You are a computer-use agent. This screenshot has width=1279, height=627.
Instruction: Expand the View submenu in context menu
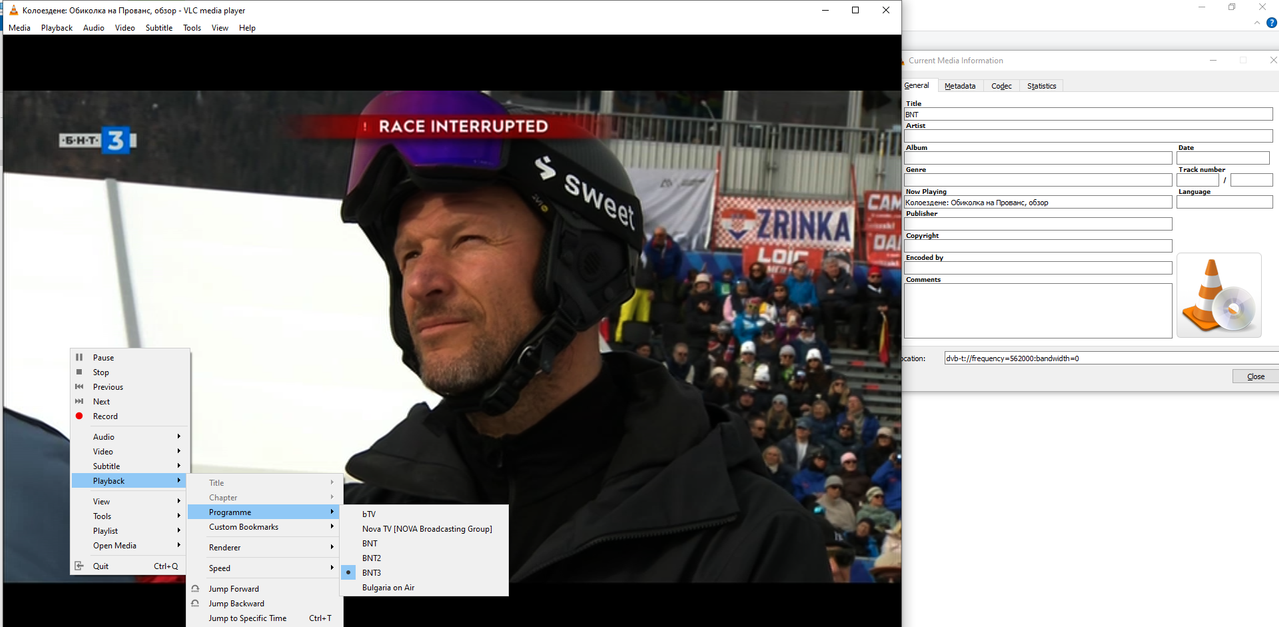point(129,502)
